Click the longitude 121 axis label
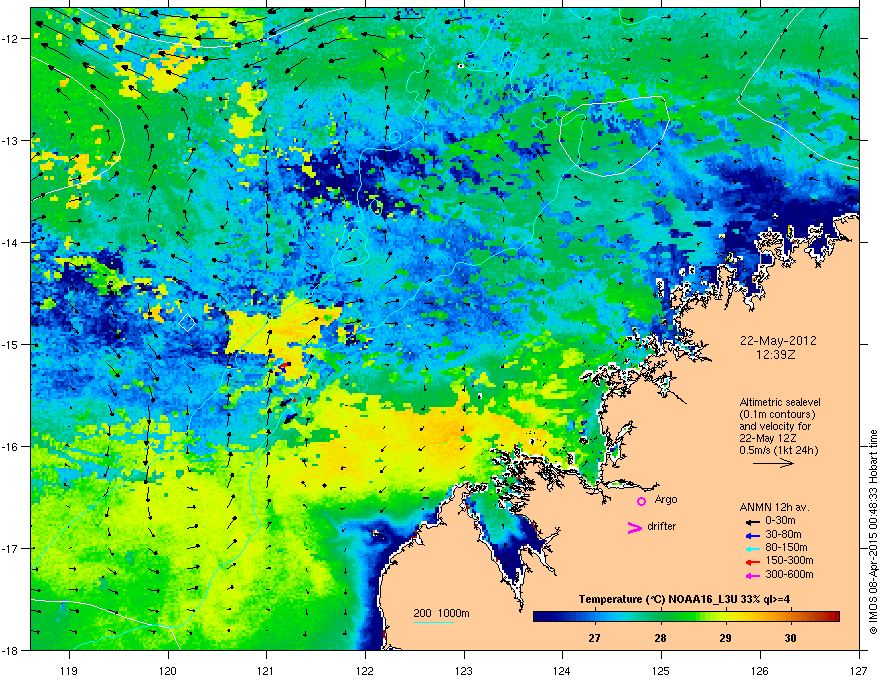 [266, 670]
